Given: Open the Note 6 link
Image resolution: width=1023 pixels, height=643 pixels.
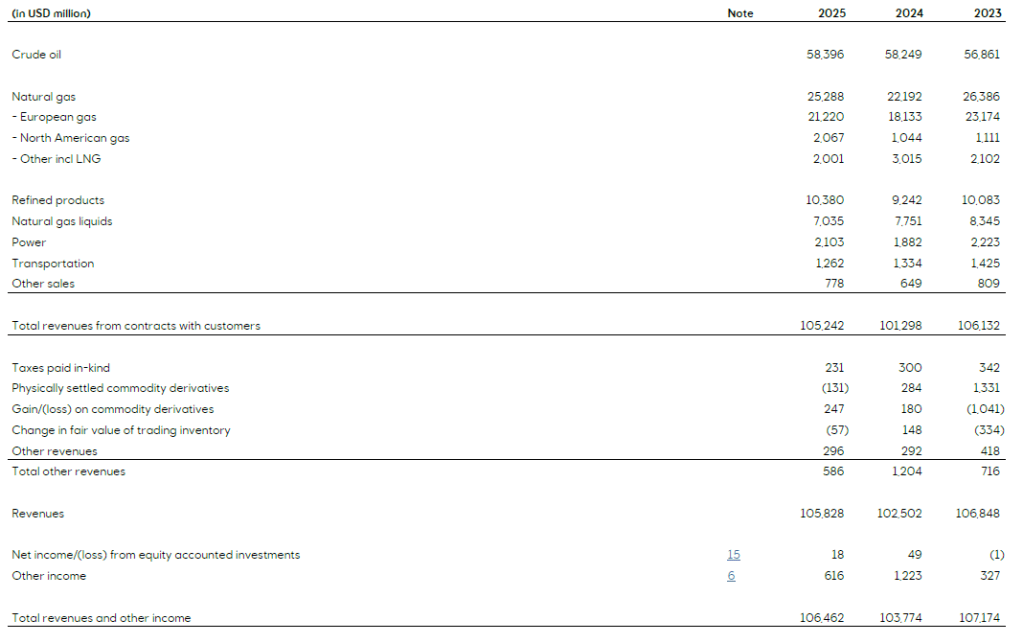Looking at the screenshot, I should [x=731, y=576].
